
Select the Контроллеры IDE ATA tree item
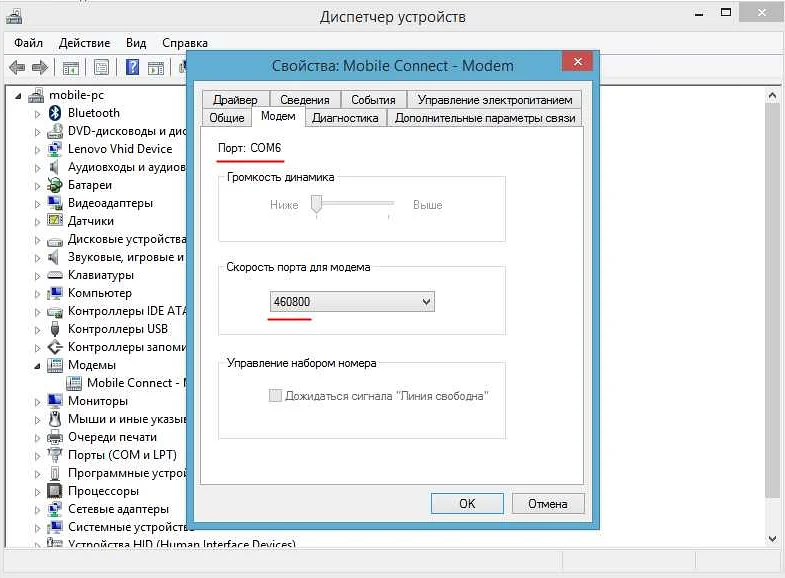(127, 311)
